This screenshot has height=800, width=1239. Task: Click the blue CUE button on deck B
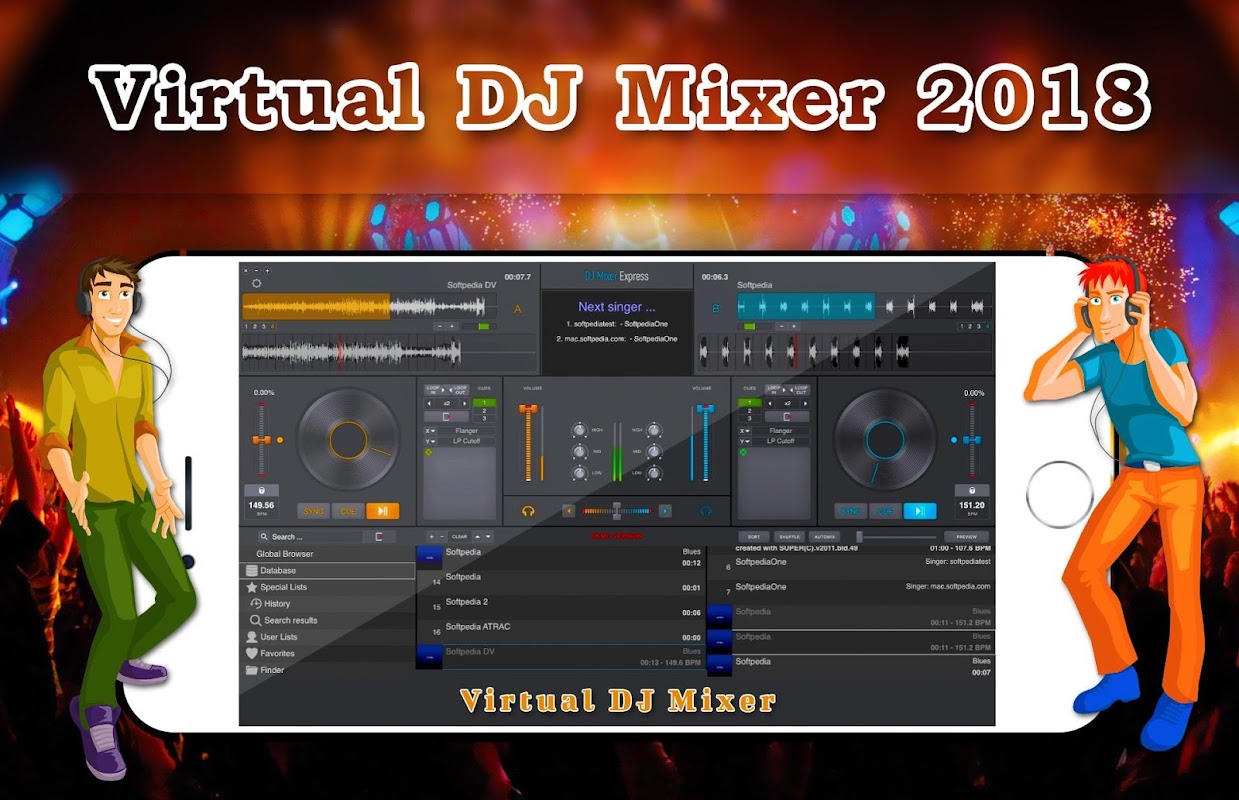(x=885, y=511)
